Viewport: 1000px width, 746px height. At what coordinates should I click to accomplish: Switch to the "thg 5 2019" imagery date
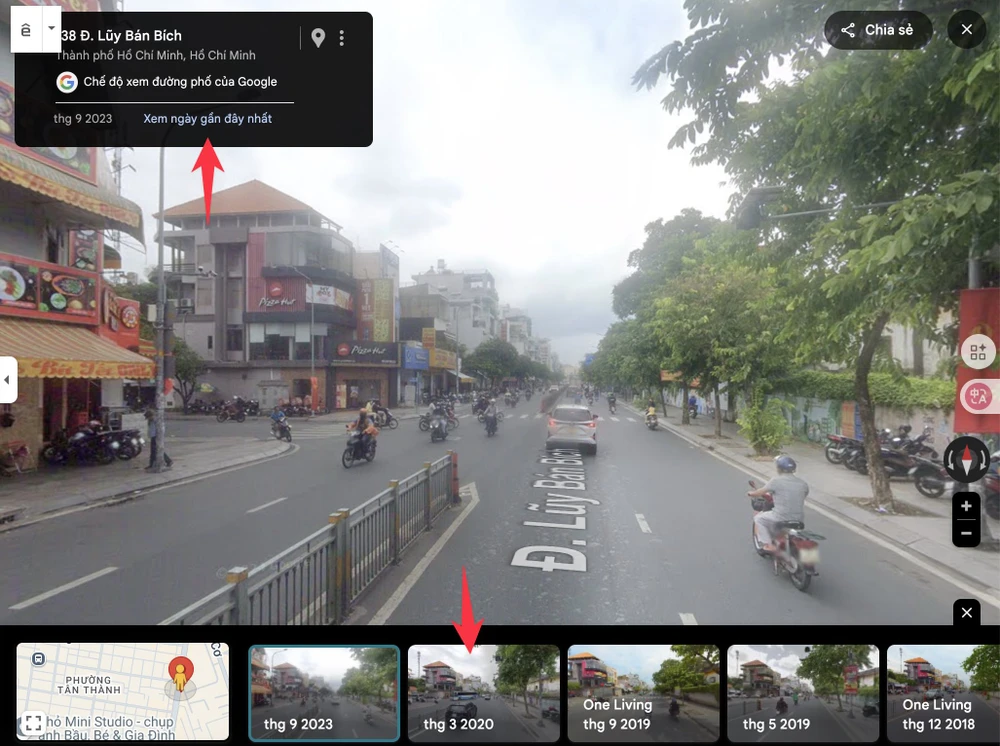tap(803, 693)
